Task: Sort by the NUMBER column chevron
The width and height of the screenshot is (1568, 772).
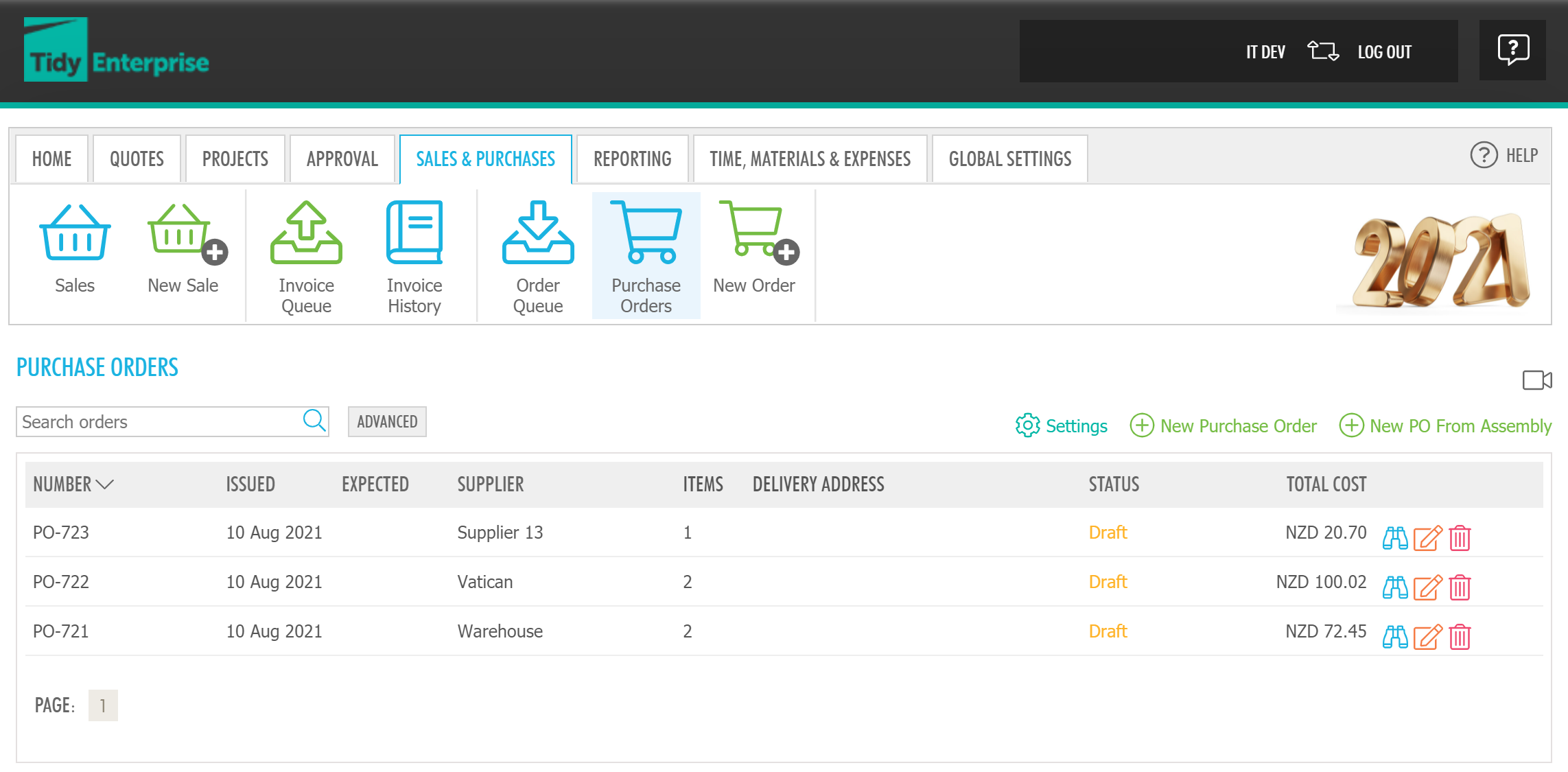Action: [x=104, y=484]
